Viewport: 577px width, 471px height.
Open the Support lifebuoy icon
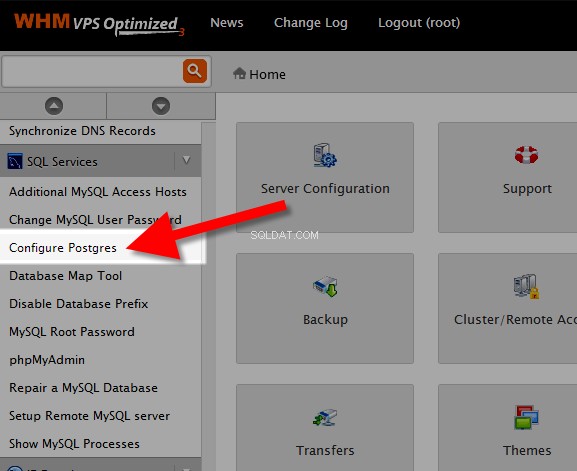point(526,155)
